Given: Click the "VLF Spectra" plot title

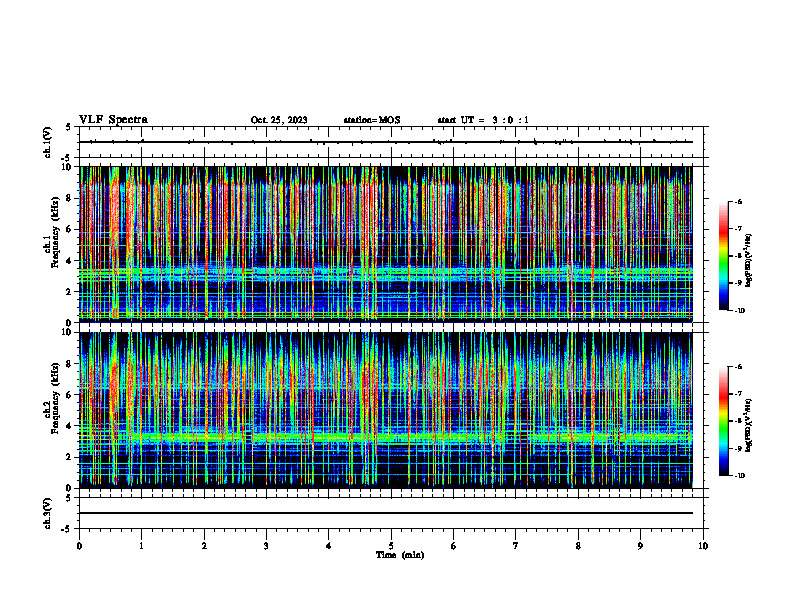Looking at the screenshot, I should coord(113,120).
